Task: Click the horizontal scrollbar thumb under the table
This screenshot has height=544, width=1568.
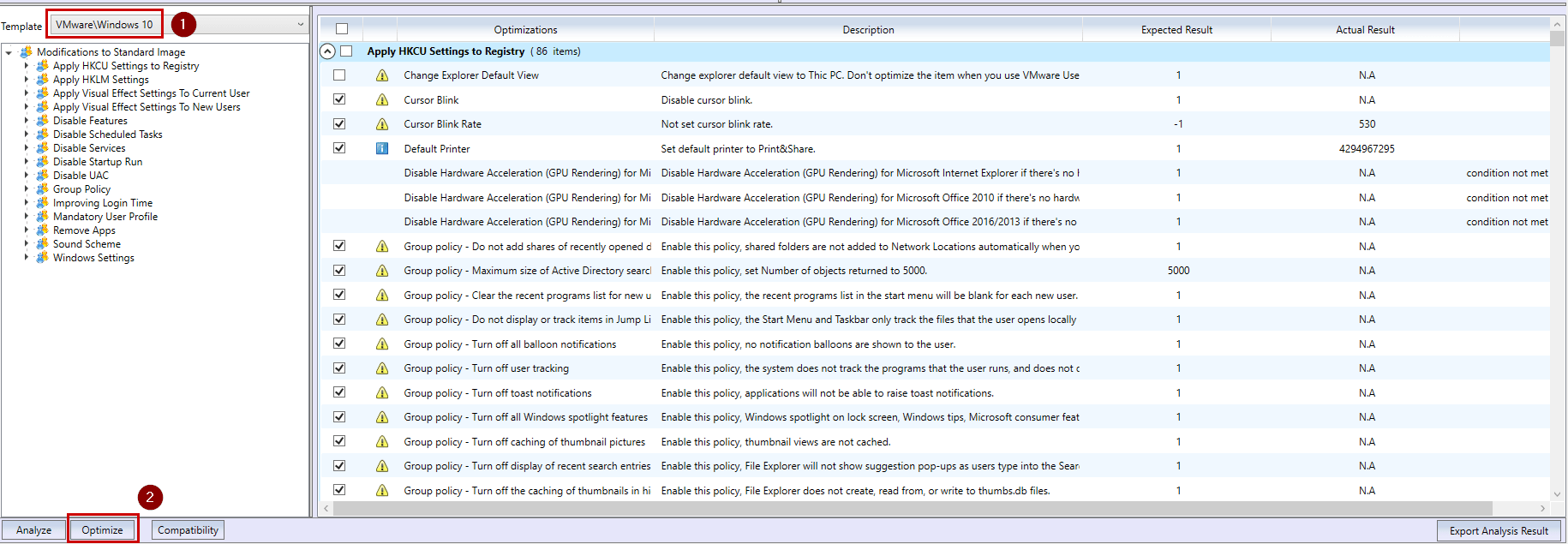Action: (x=913, y=509)
